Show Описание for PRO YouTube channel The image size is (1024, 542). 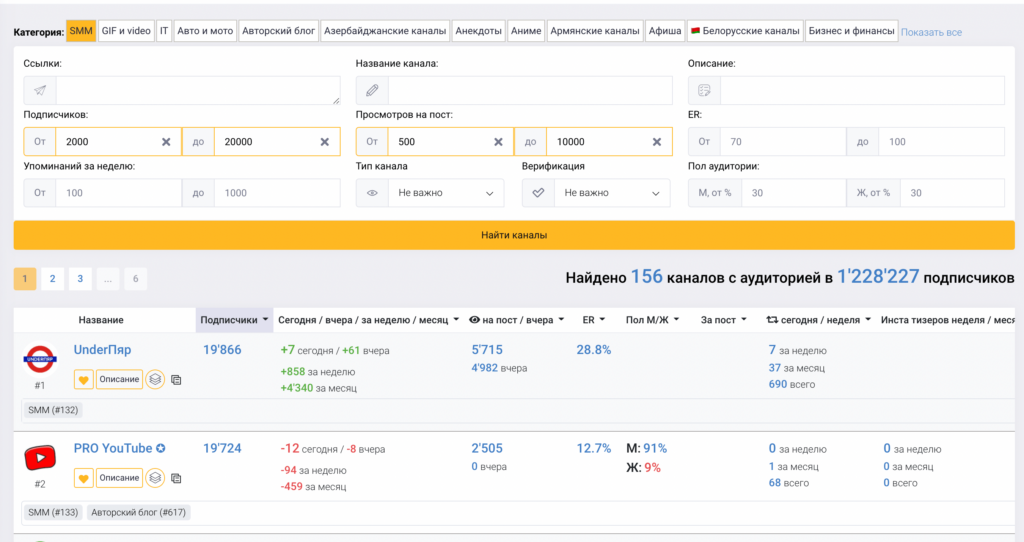120,478
